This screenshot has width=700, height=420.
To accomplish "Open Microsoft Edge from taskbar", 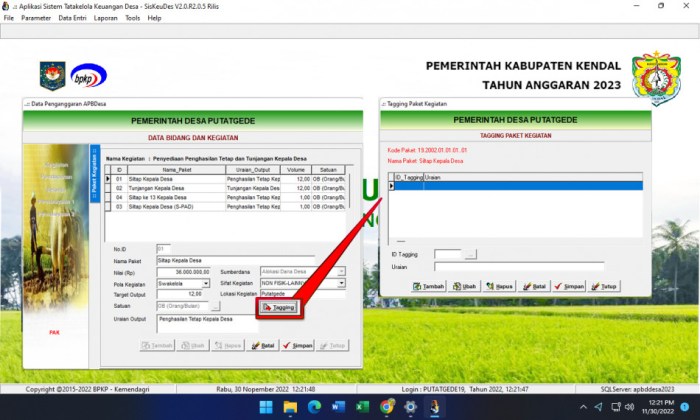I will pos(314,407).
